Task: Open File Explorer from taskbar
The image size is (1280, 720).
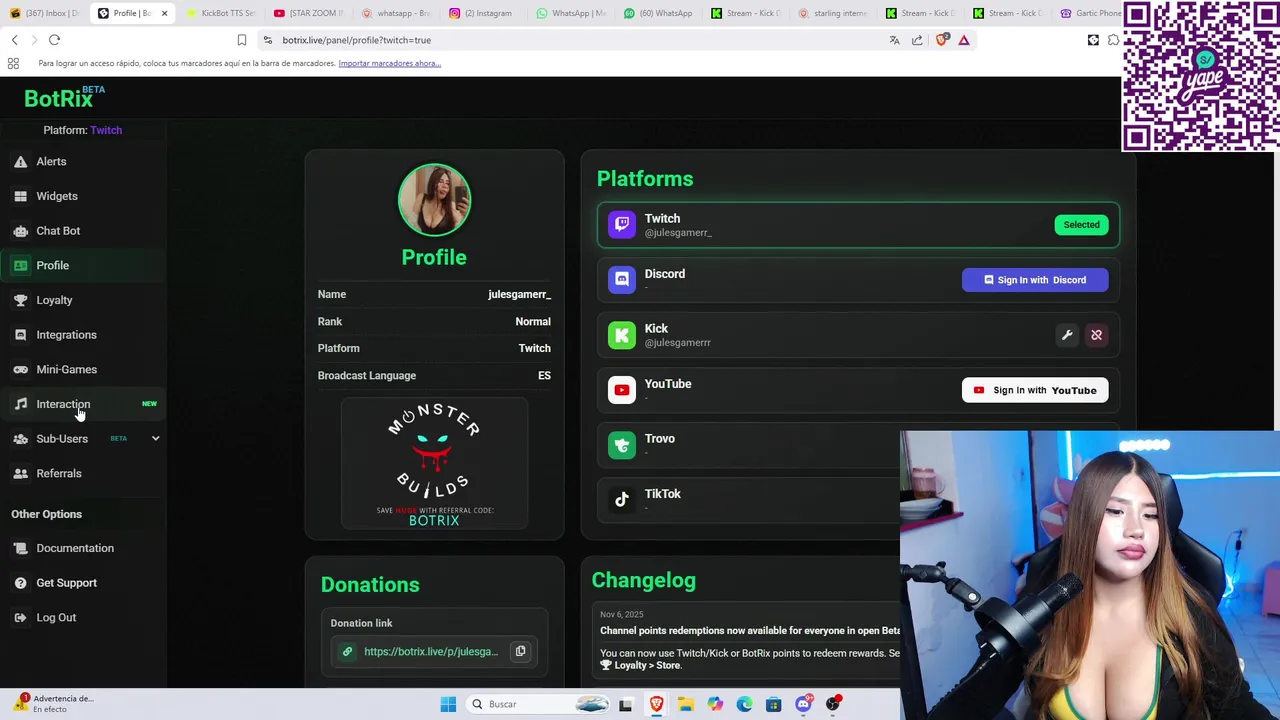Action: (x=685, y=704)
